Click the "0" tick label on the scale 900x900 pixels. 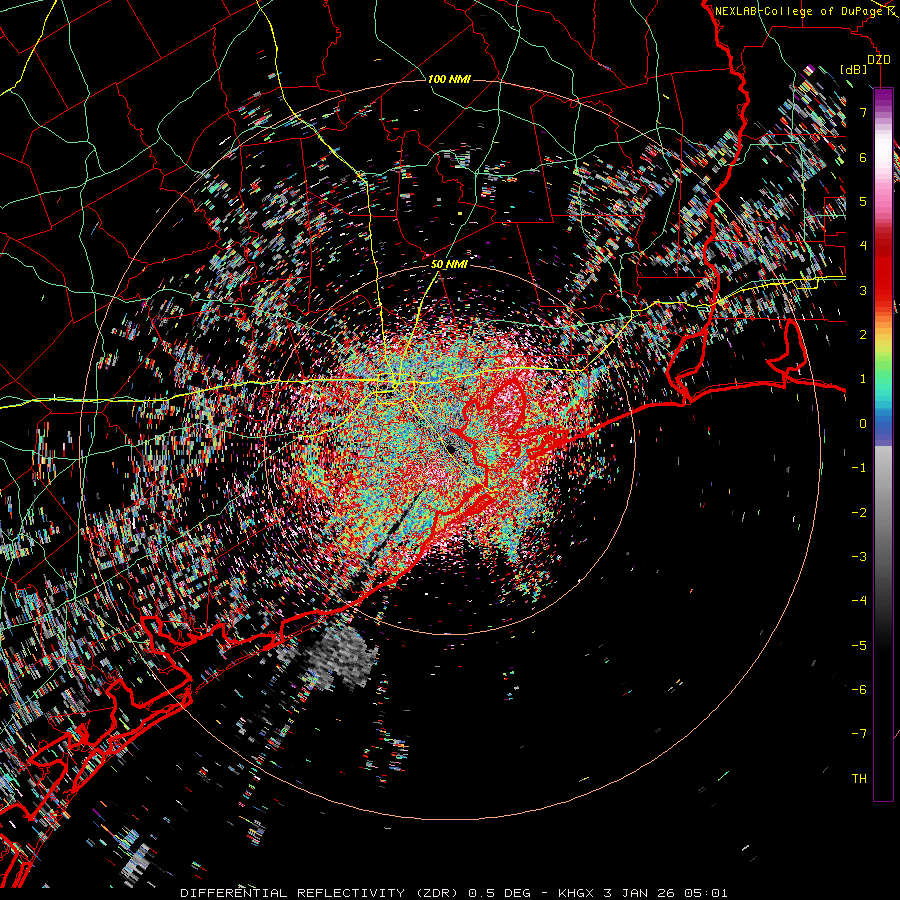[x=863, y=424]
